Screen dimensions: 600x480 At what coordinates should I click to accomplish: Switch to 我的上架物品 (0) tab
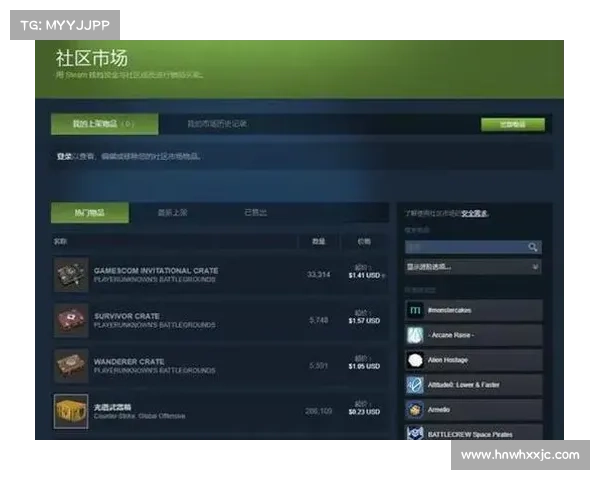tap(104, 124)
